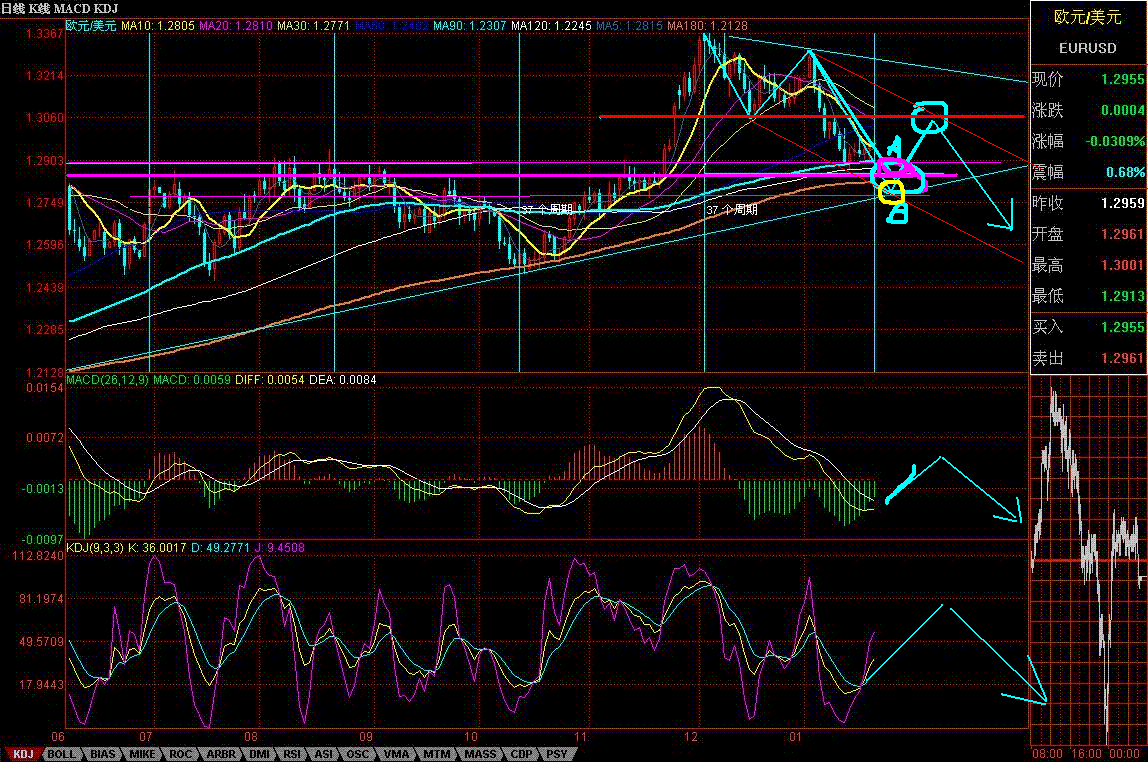Click the 12 month marker on time axis
This screenshot has width=1148, height=762.
(x=691, y=737)
